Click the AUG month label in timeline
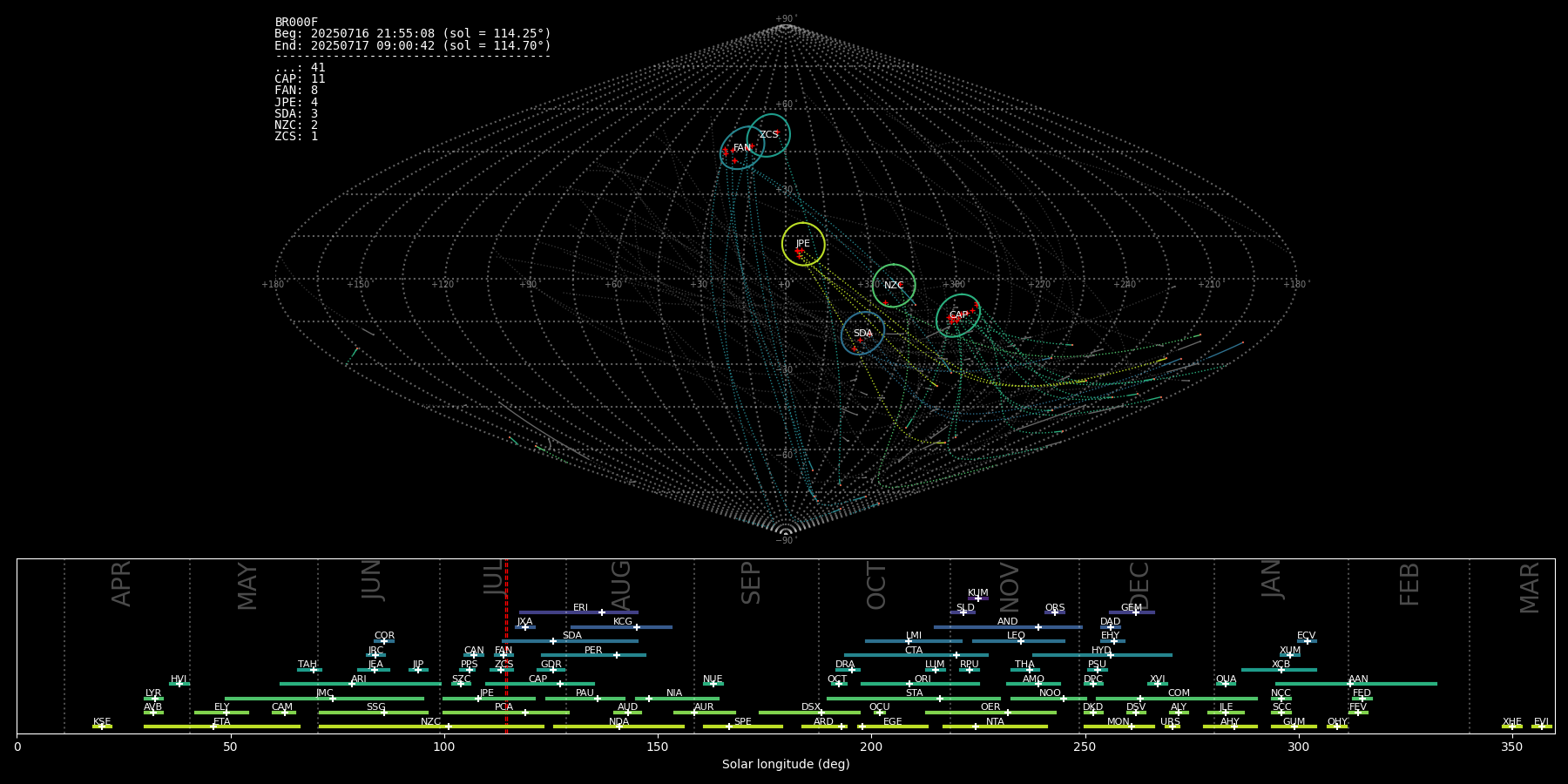 click(x=620, y=585)
